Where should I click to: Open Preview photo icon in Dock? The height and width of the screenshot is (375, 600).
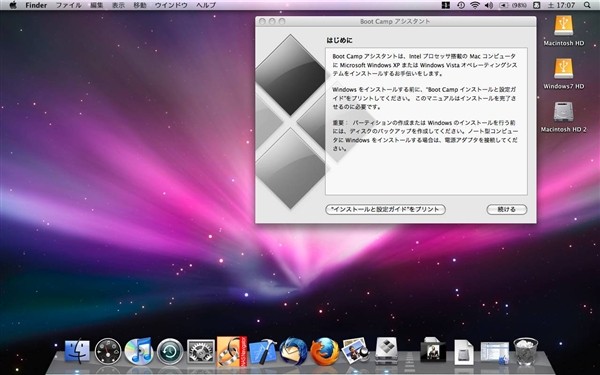(355, 351)
